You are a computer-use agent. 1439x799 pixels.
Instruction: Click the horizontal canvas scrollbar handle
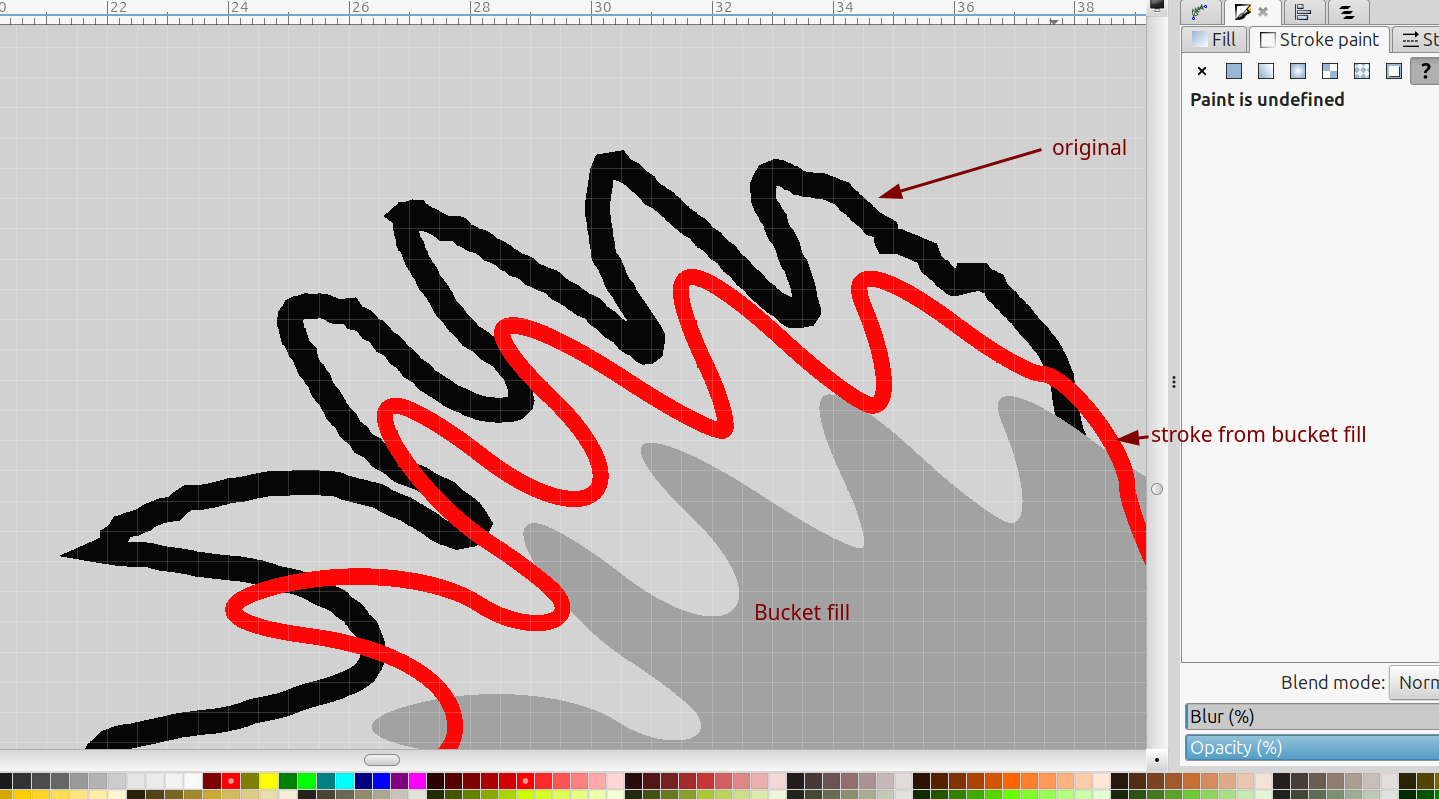click(381, 760)
